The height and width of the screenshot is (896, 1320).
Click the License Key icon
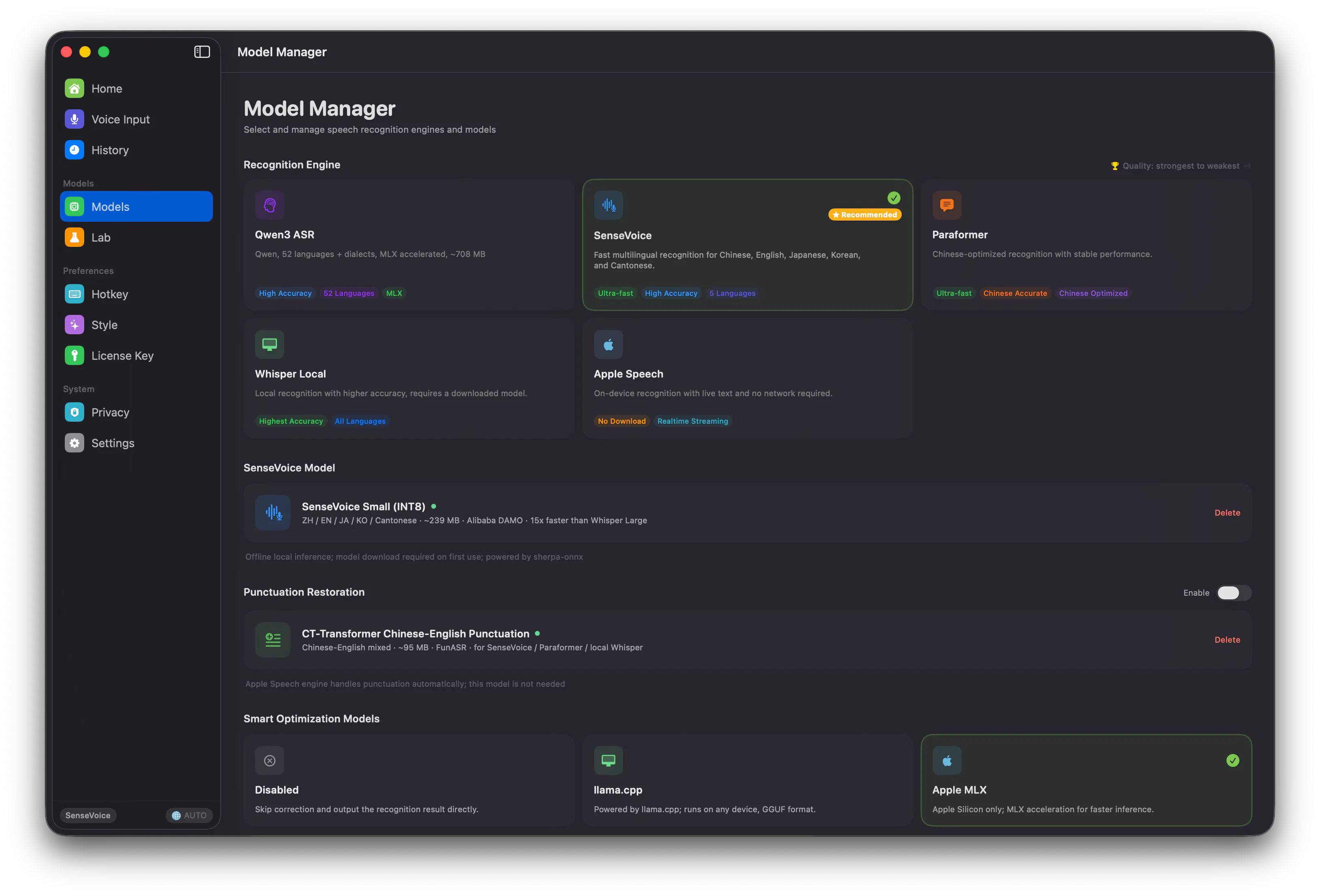tap(75, 355)
